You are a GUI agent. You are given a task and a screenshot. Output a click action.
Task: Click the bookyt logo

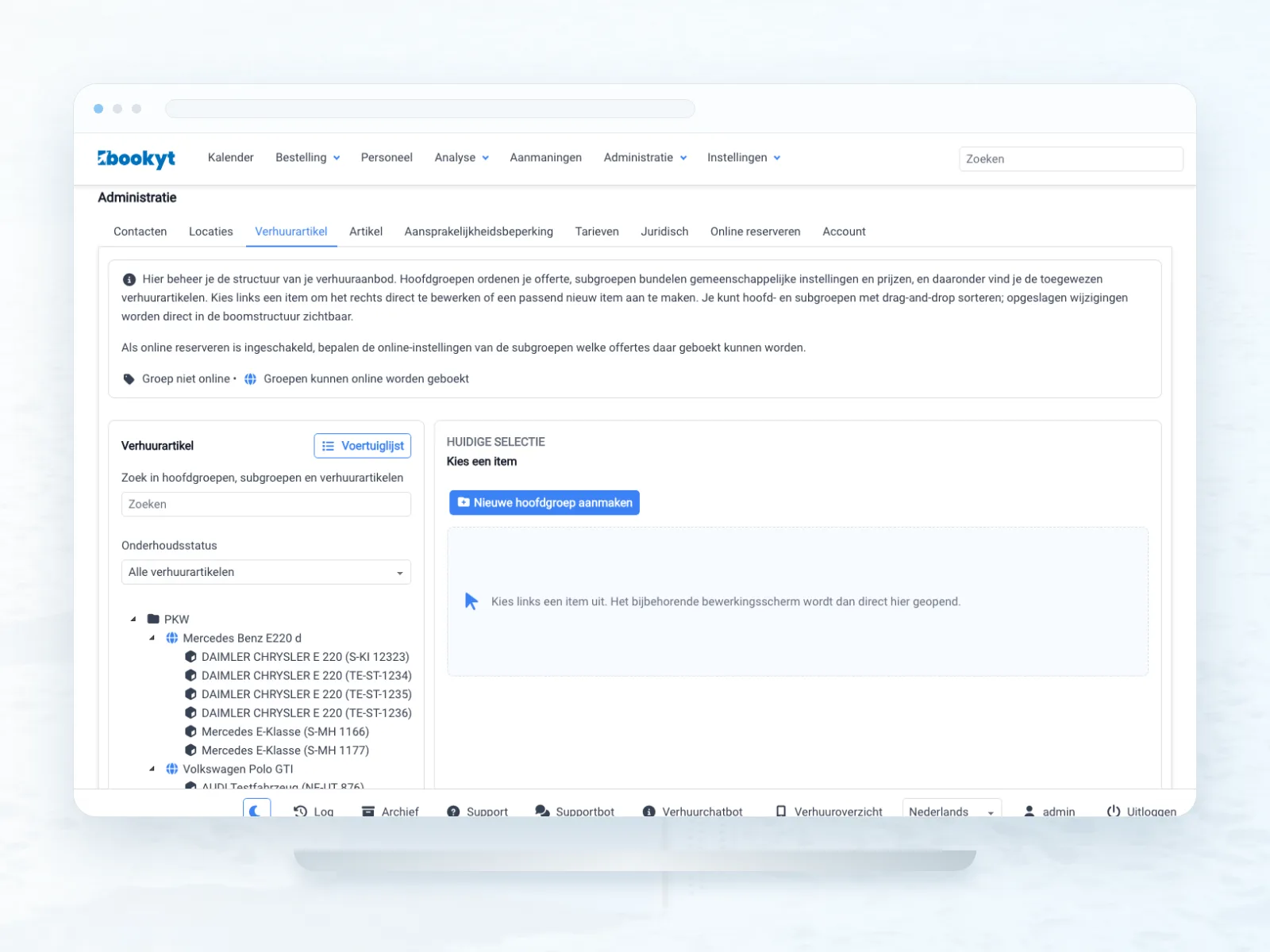point(137,159)
